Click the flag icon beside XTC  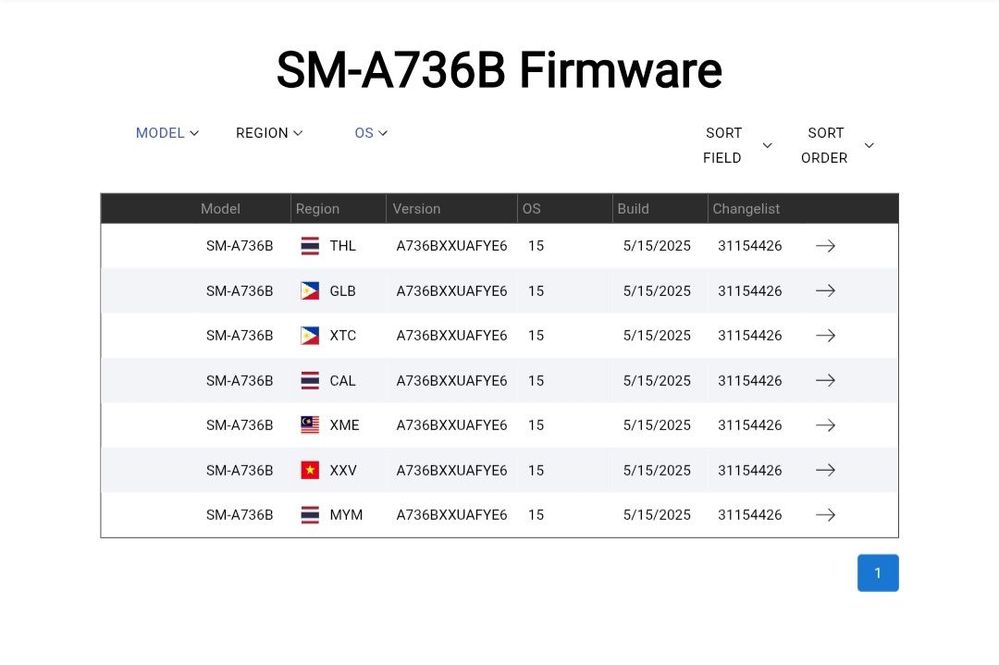310,336
